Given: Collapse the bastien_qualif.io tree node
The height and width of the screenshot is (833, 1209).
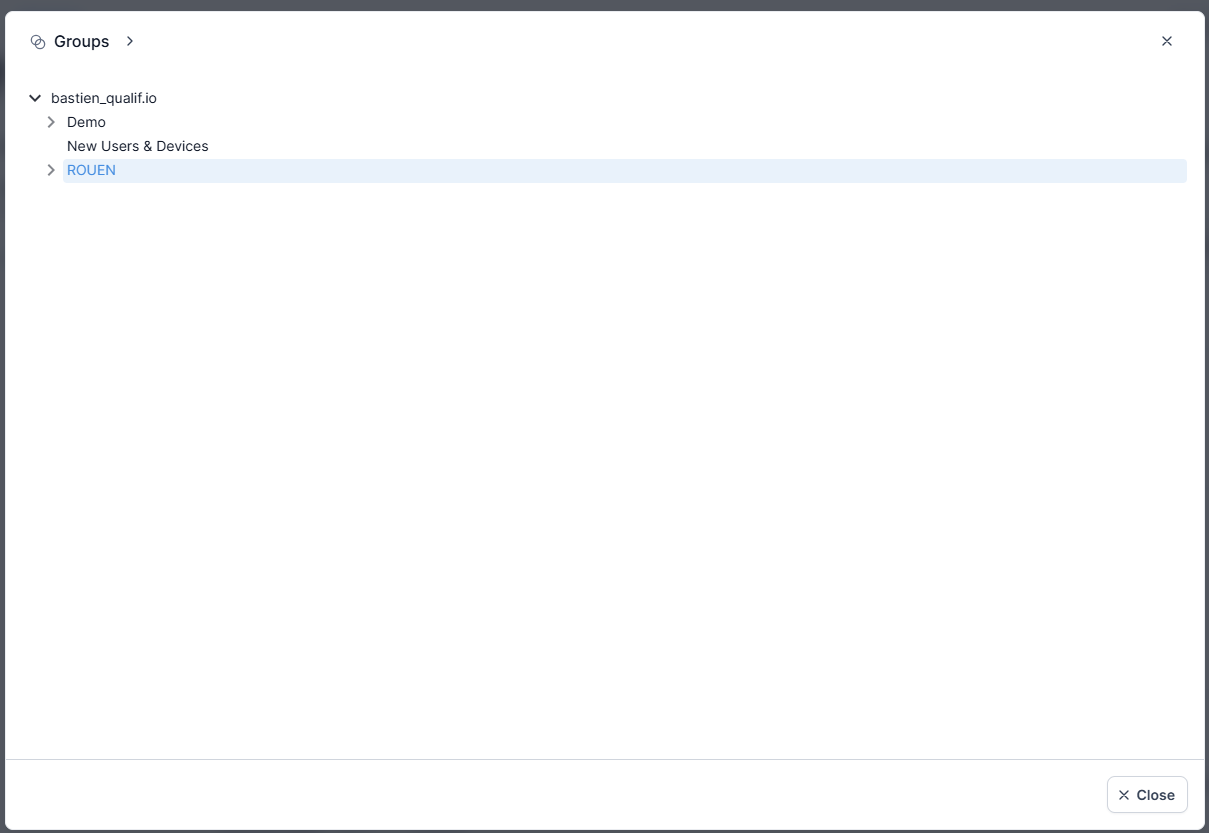Looking at the screenshot, I should pos(35,98).
